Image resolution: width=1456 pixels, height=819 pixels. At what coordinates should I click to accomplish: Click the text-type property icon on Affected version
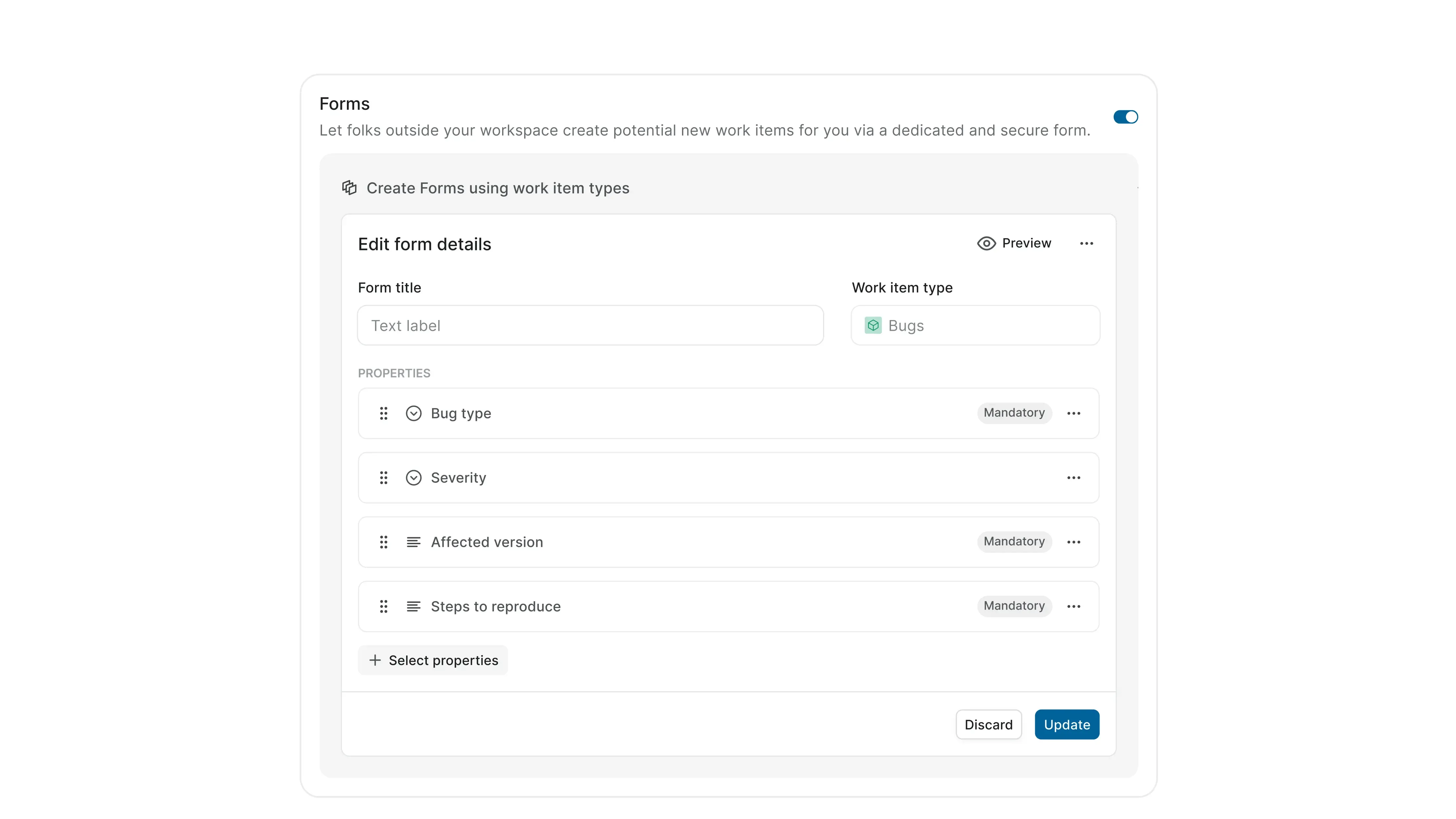[x=414, y=542]
